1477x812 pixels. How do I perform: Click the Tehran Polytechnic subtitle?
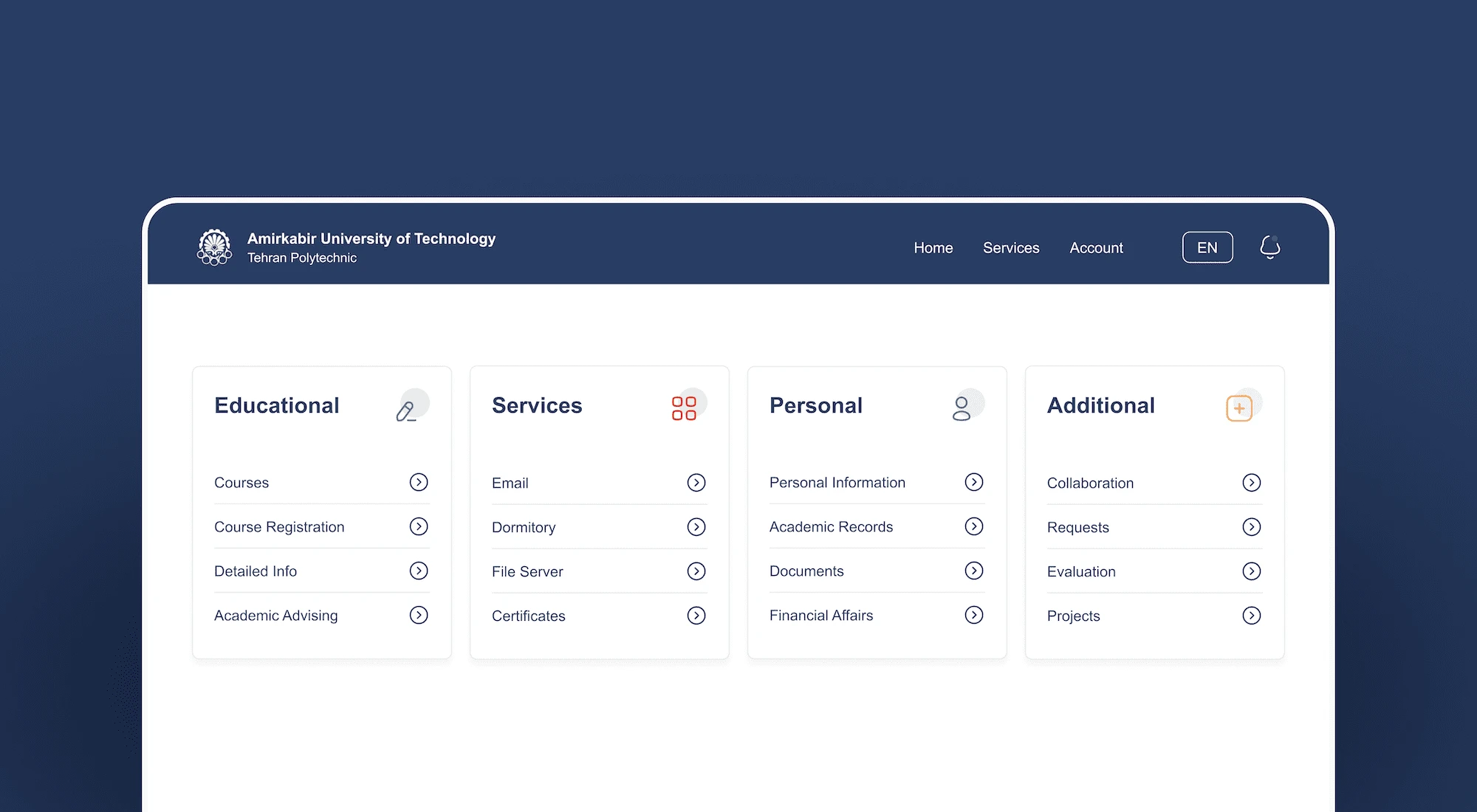coord(302,258)
